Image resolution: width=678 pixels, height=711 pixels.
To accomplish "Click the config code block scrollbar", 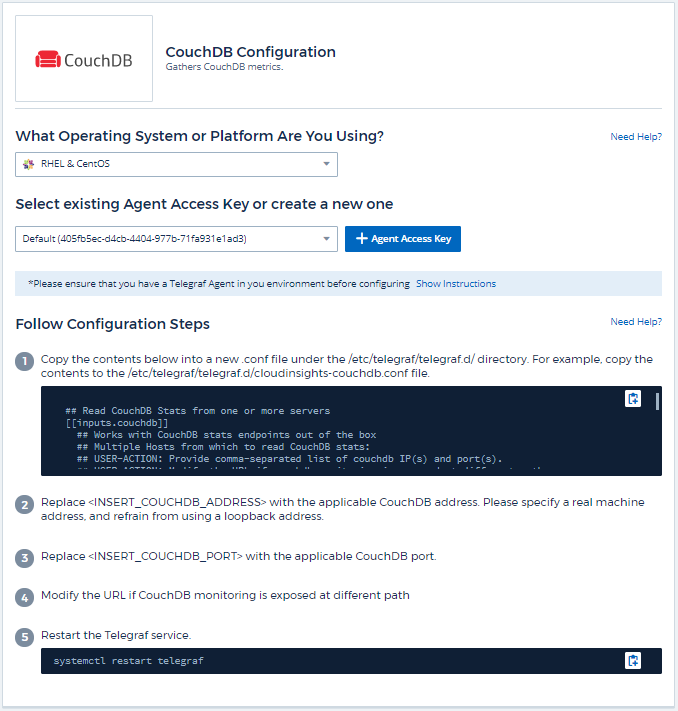I will click(x=657, y=402).
